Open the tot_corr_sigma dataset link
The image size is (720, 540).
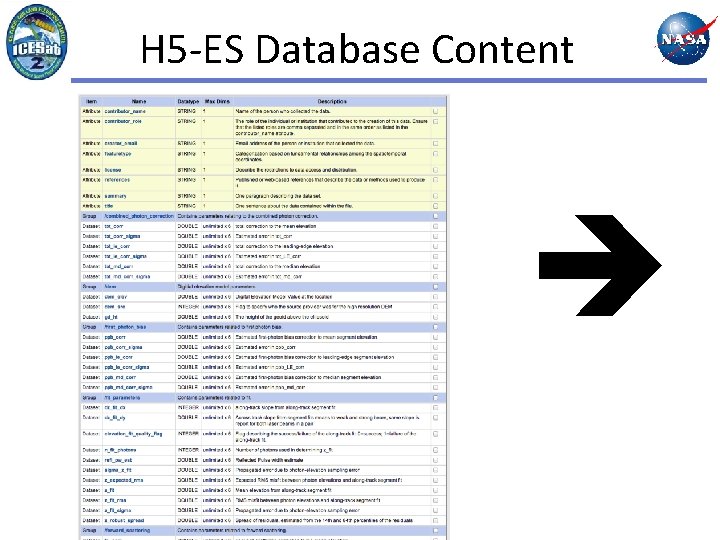[122, 236]
